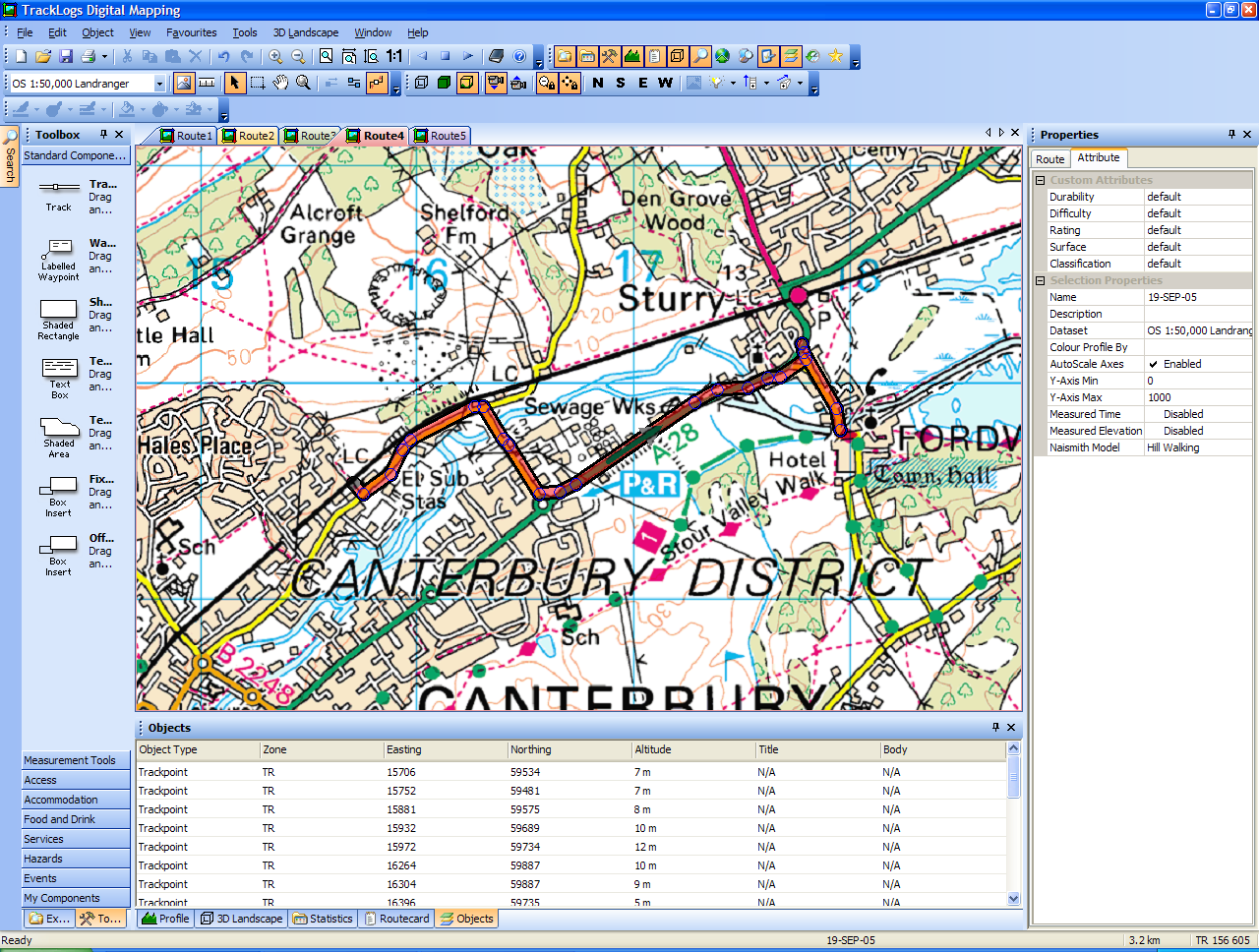This screenshot has height=952, width=1259.
Task: Pin the Toolbox panel with pushpin
Action: point(103,135)
